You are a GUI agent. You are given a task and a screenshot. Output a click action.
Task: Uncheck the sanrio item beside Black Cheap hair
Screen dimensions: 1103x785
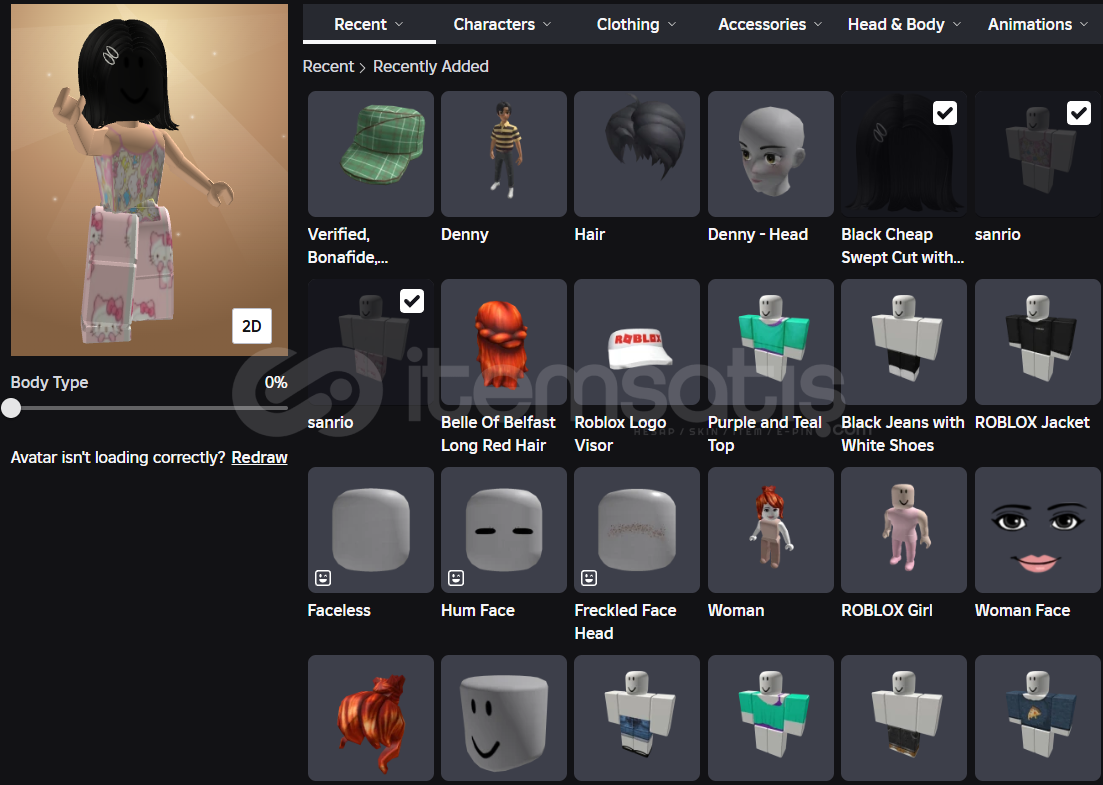click(x=1078, y=114)
